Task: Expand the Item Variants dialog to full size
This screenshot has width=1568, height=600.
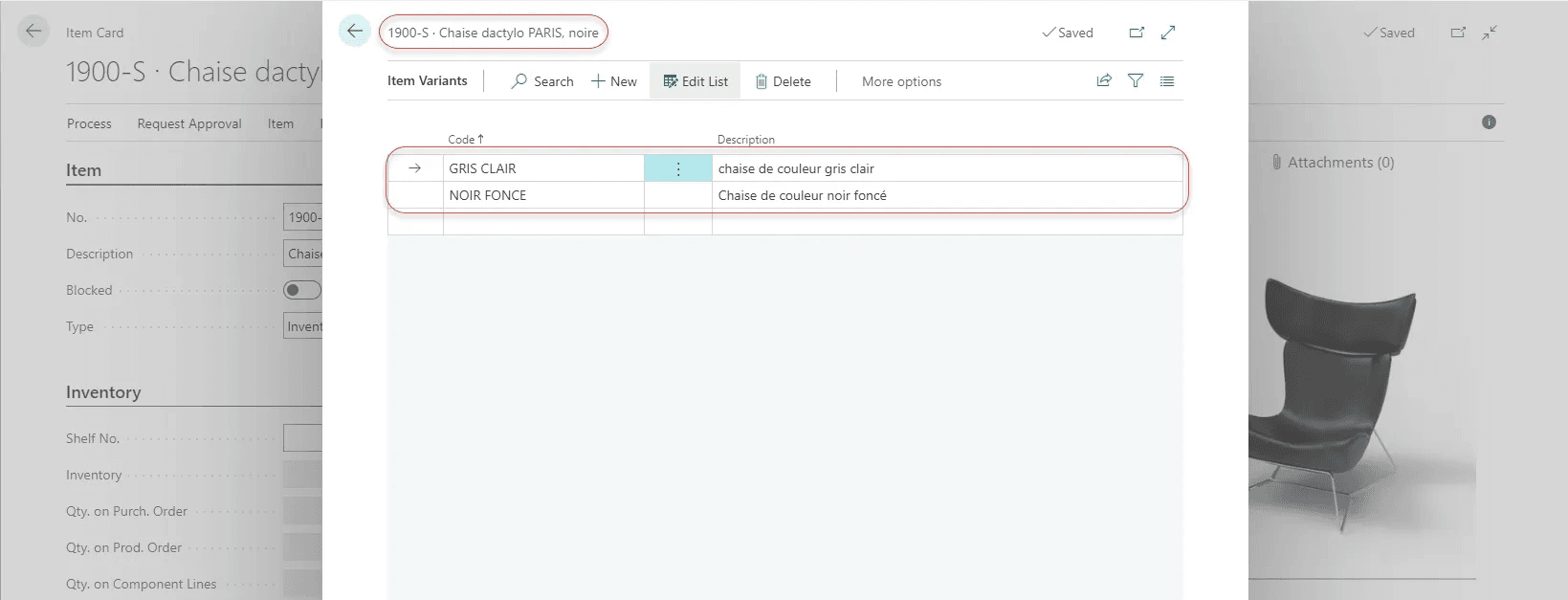Action: pyautogui.click(x=1168, y=33)
